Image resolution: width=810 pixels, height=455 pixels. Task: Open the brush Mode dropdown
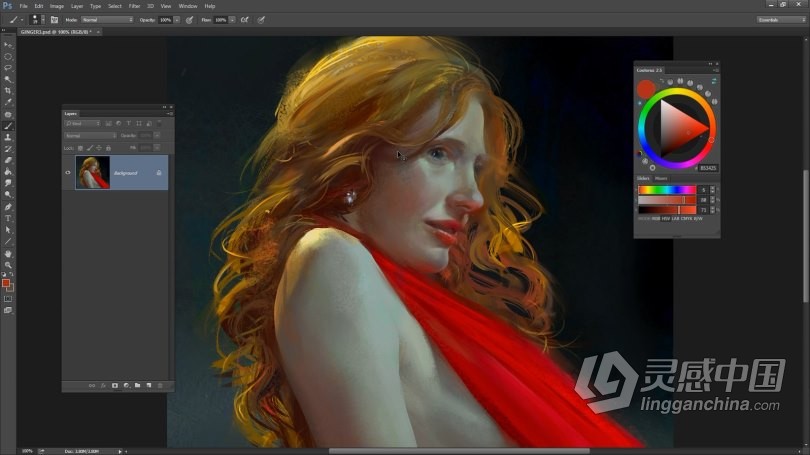107,20
